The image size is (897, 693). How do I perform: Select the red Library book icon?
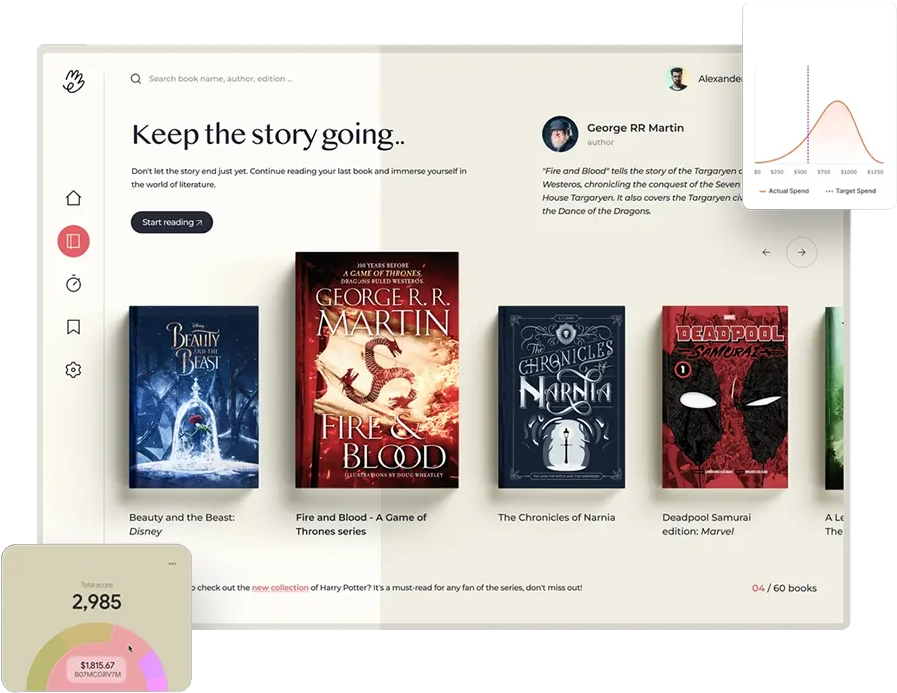click(x=73, y=241)
